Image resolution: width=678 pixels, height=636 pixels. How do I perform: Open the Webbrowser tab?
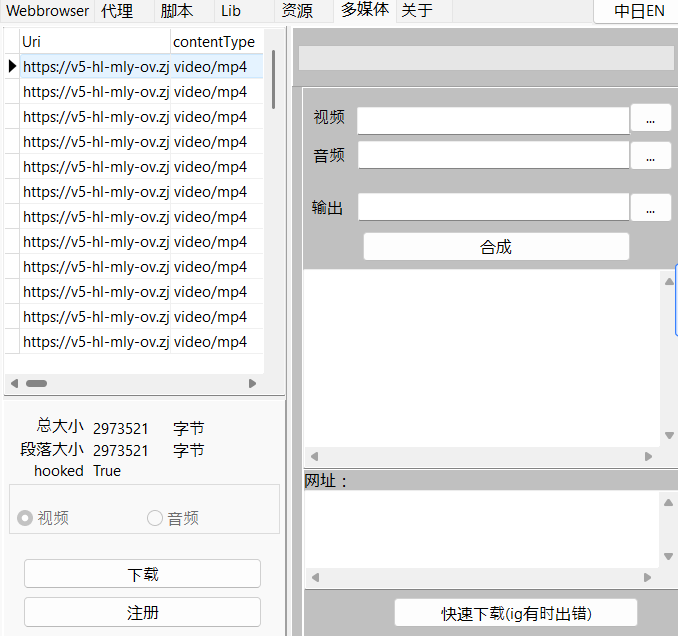click(x=47, y=11)
